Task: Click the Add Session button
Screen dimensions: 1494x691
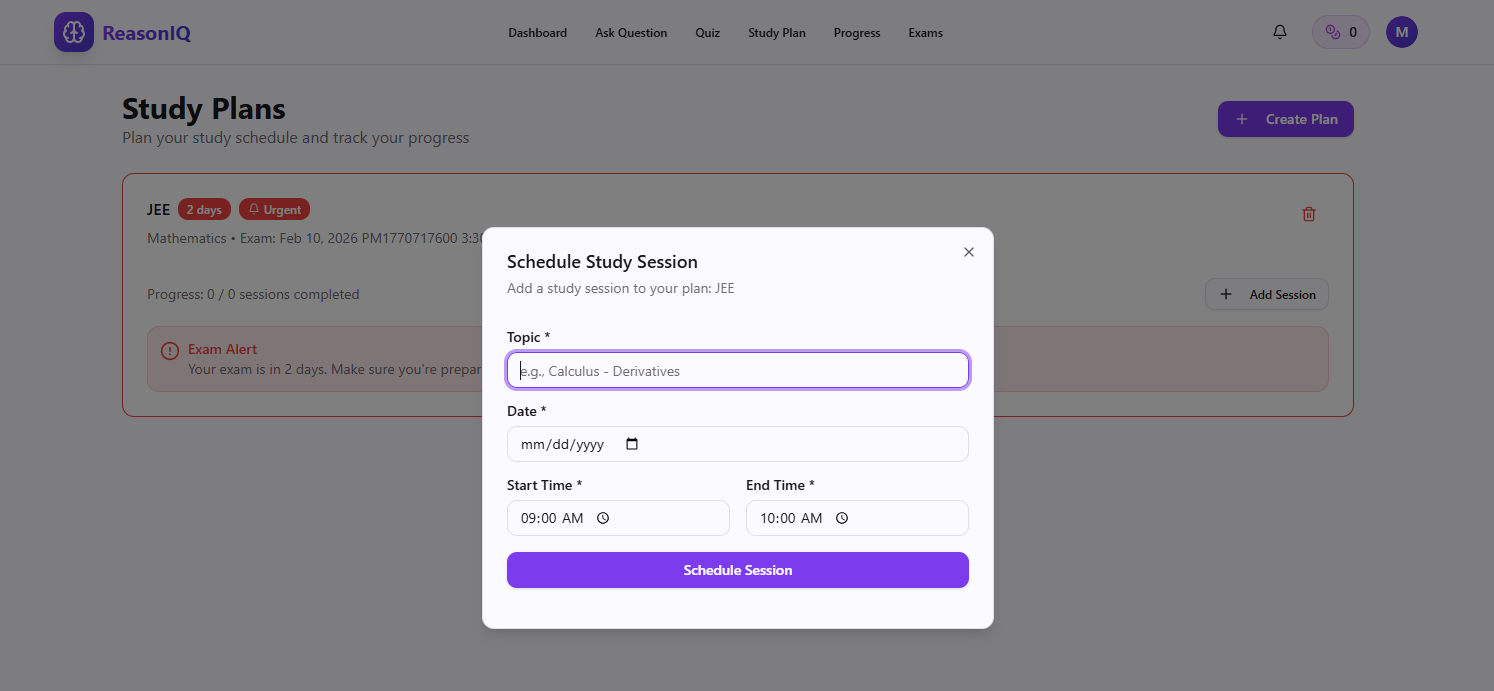Action: (x=1266, y=295)
